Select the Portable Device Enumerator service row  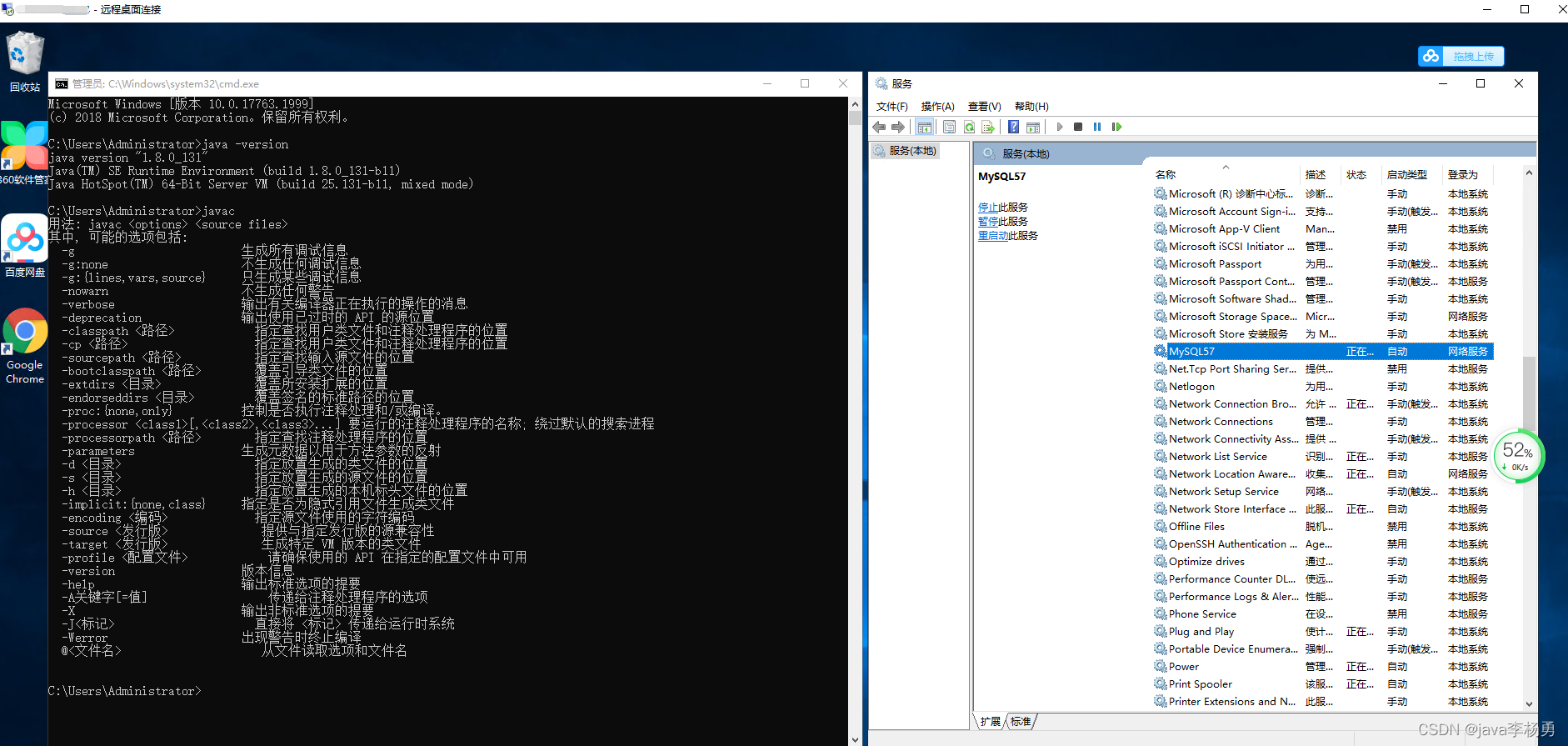click(1323, 648)
